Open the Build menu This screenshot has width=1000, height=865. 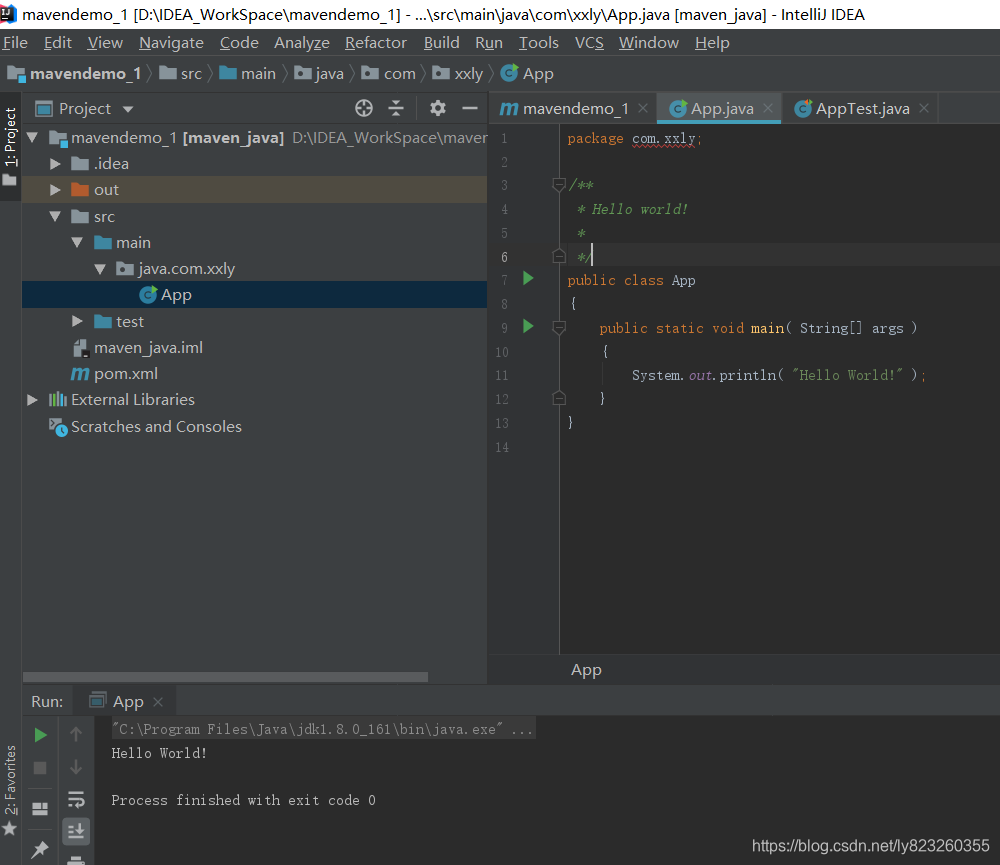click(x=441, y=43)
